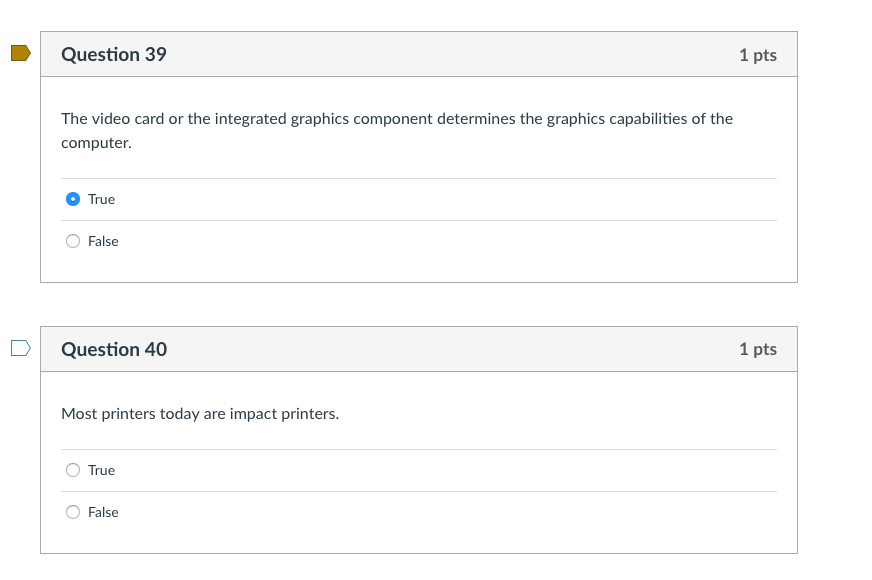
Task: Click the "Question 39" heading text
Action: coord(114,55)
